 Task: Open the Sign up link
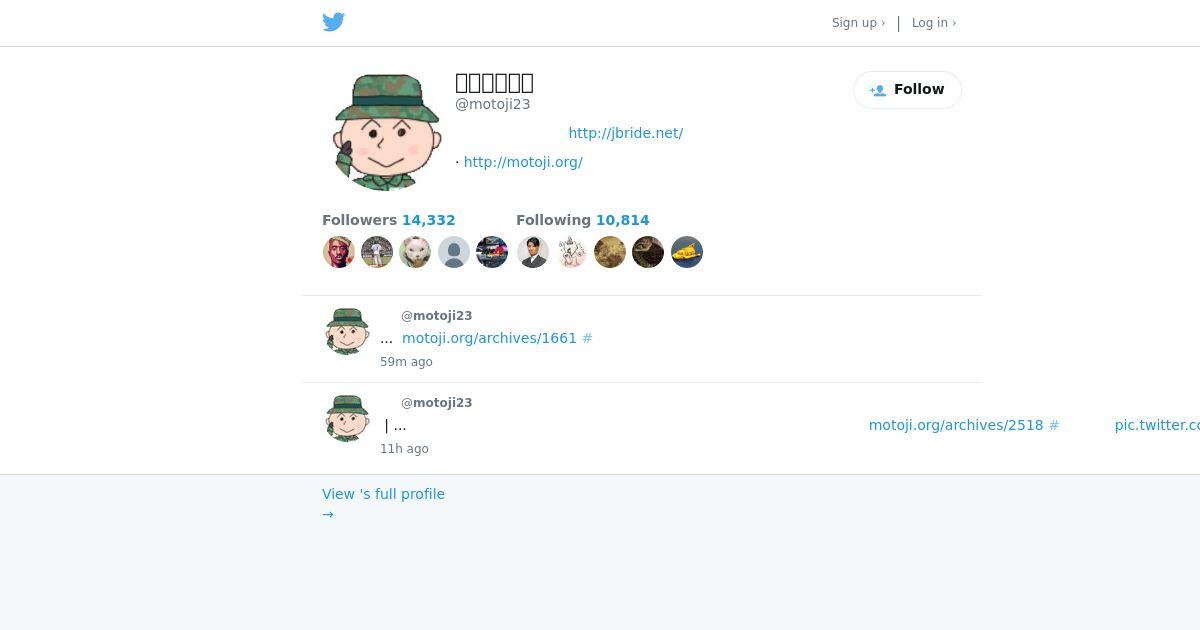(858, 23)
